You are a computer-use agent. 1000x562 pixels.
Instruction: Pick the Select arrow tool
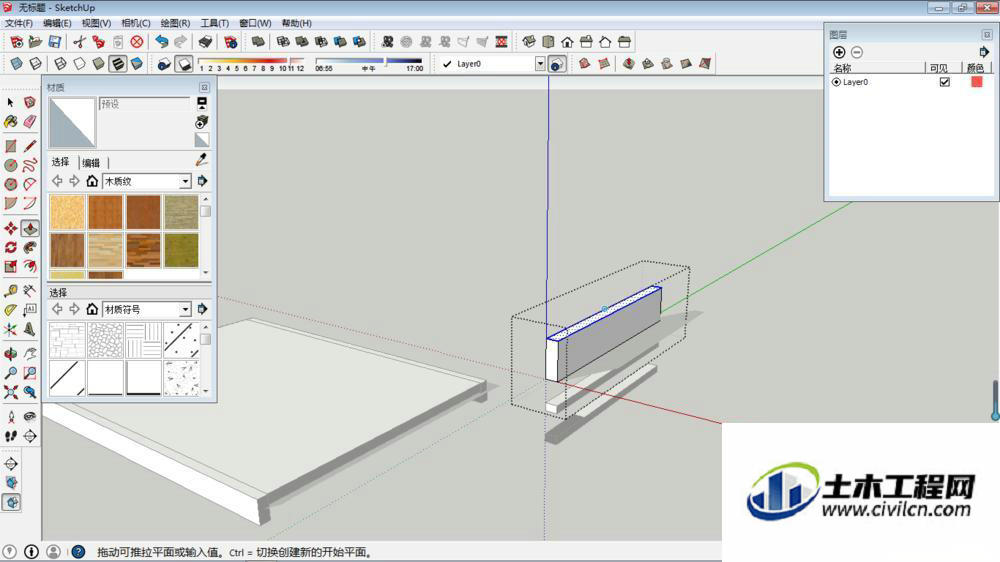[x=10, y=102]
